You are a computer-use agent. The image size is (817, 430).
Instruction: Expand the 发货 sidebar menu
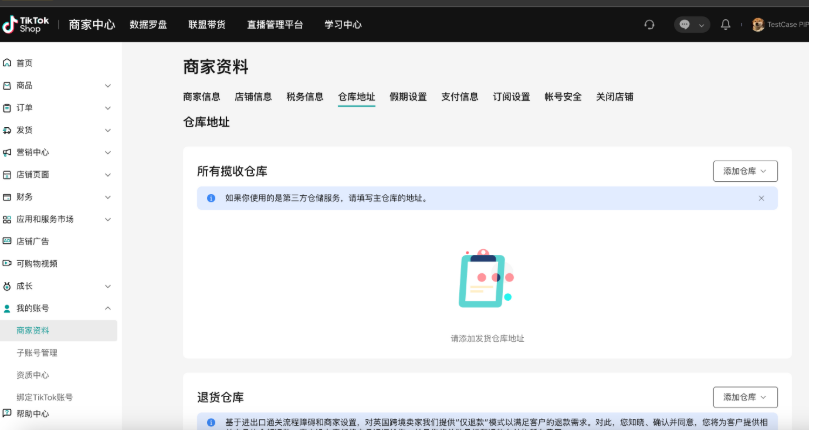coord(108,130)
